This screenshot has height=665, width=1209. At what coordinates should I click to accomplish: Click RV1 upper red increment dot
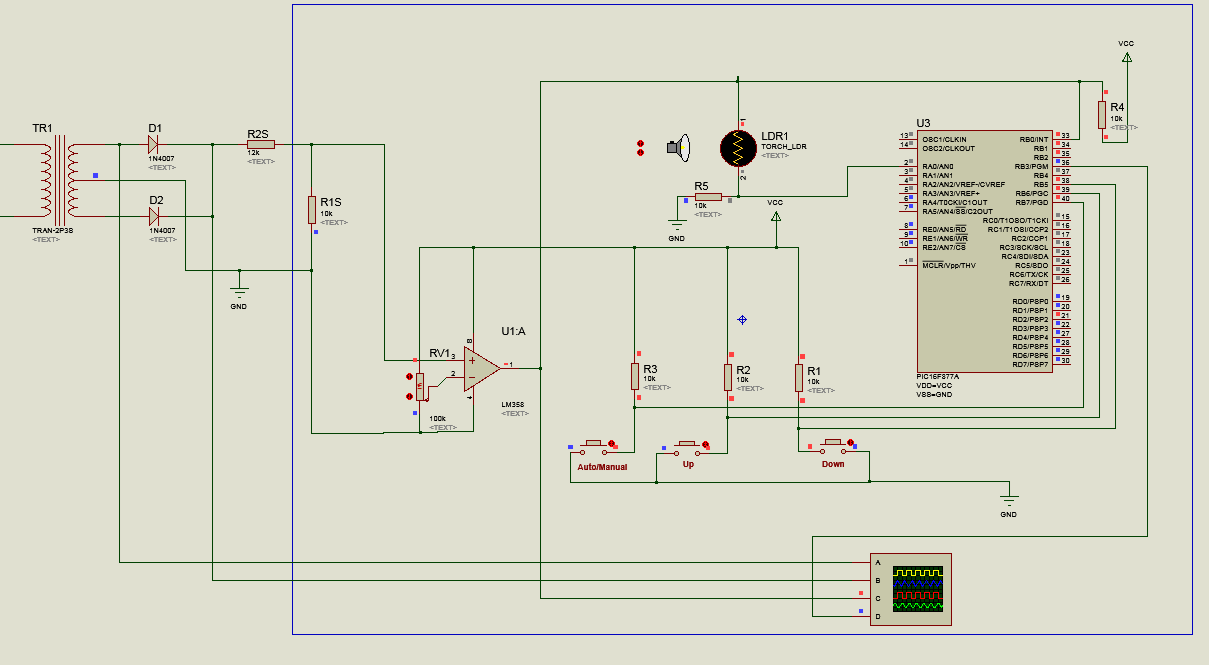click(x=409, y=377)
